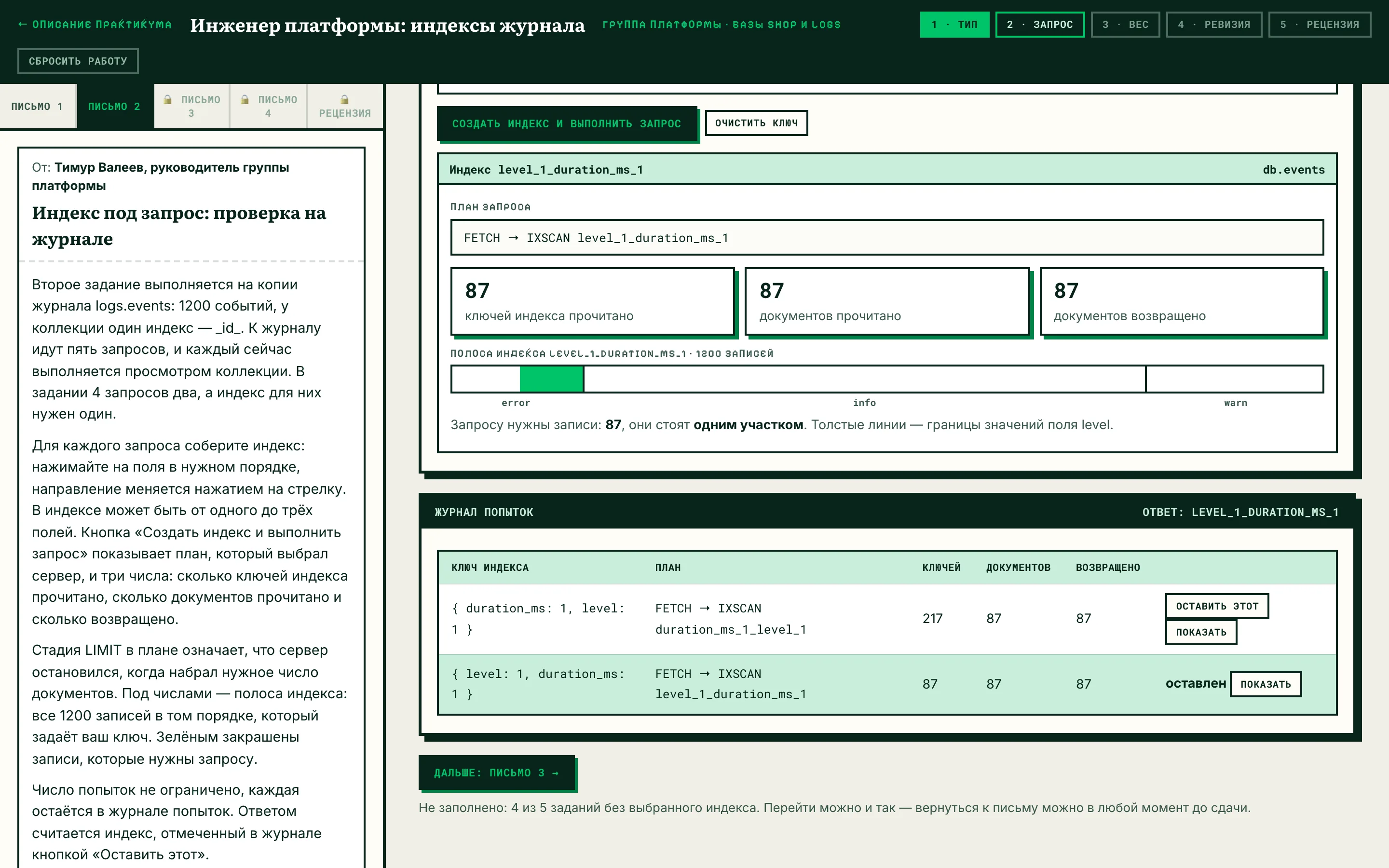Click the Журнал попыток heading
Viewport: 1389px width, 868px height.
click(x=484, y=512)
